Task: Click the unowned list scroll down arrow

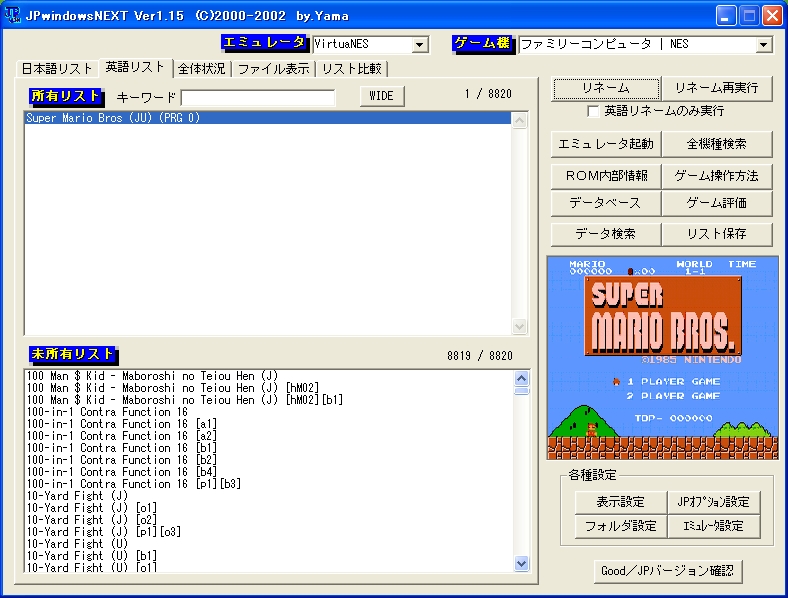Action: click(522, 564)
